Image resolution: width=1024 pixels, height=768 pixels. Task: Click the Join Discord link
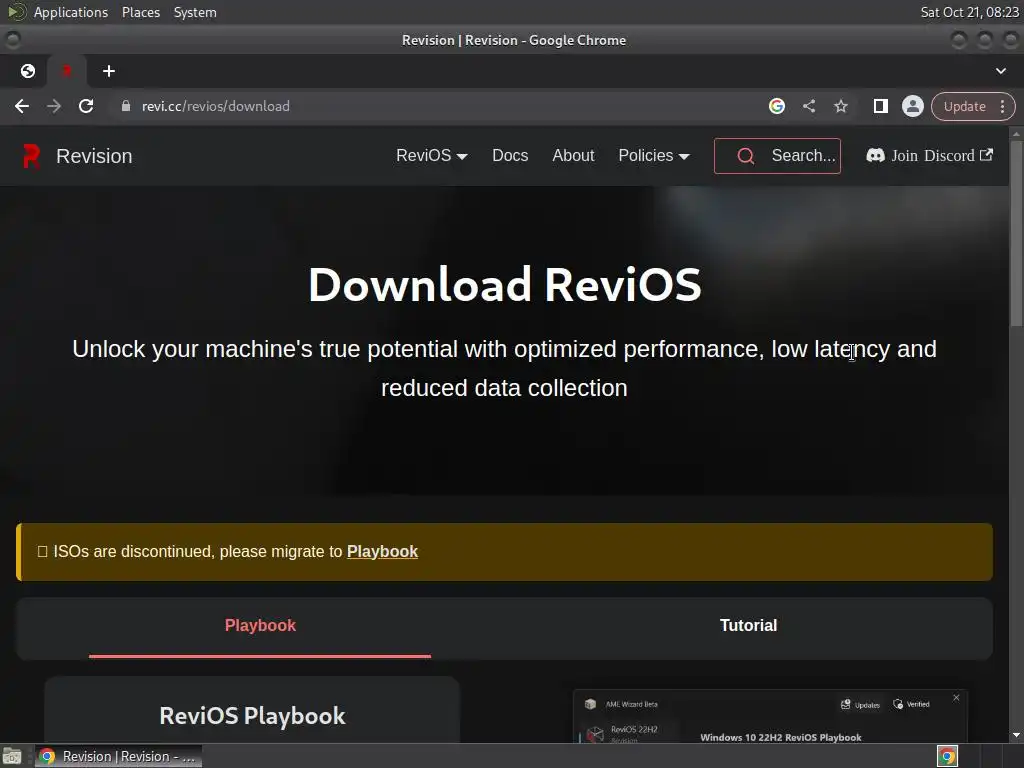[x=929, y=155]
